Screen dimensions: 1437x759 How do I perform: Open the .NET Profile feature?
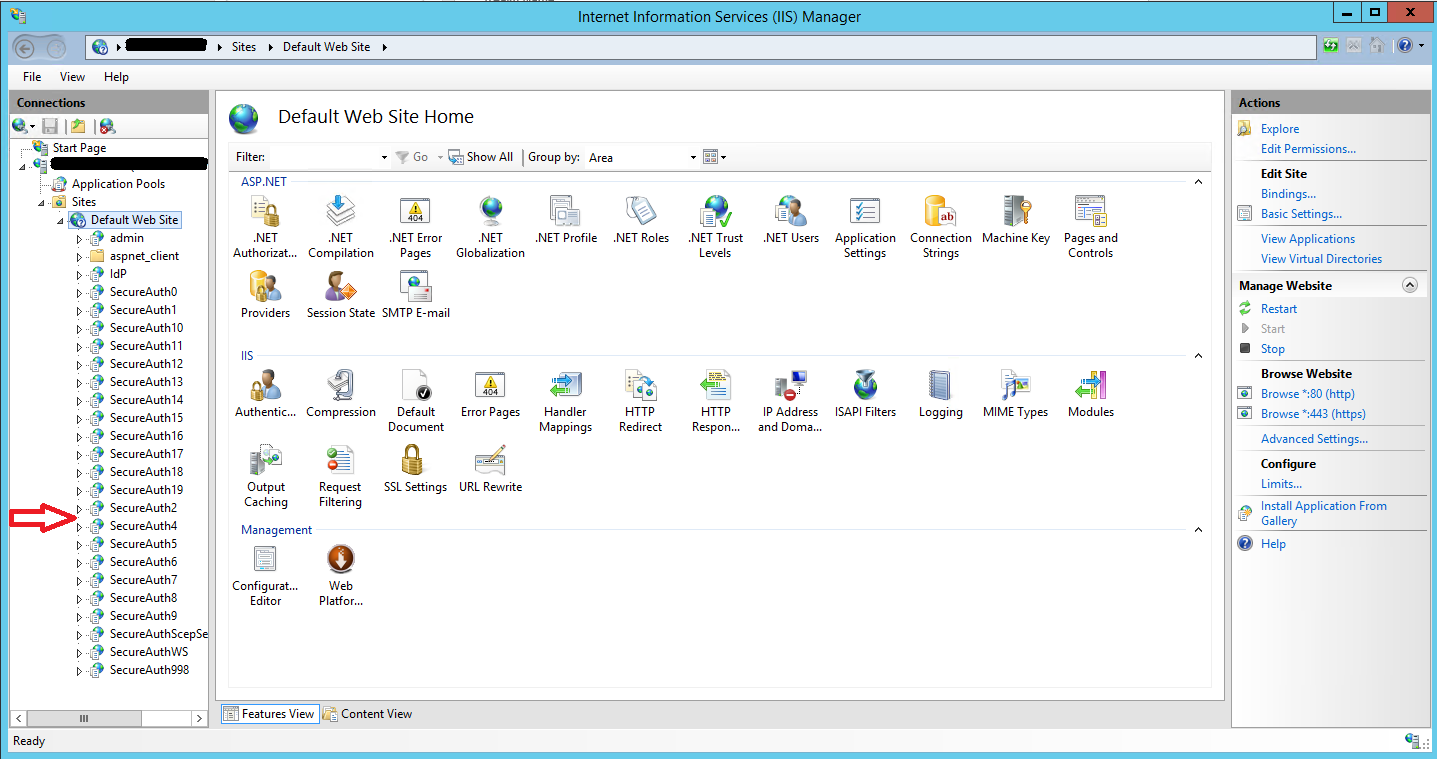pos(566,220)
